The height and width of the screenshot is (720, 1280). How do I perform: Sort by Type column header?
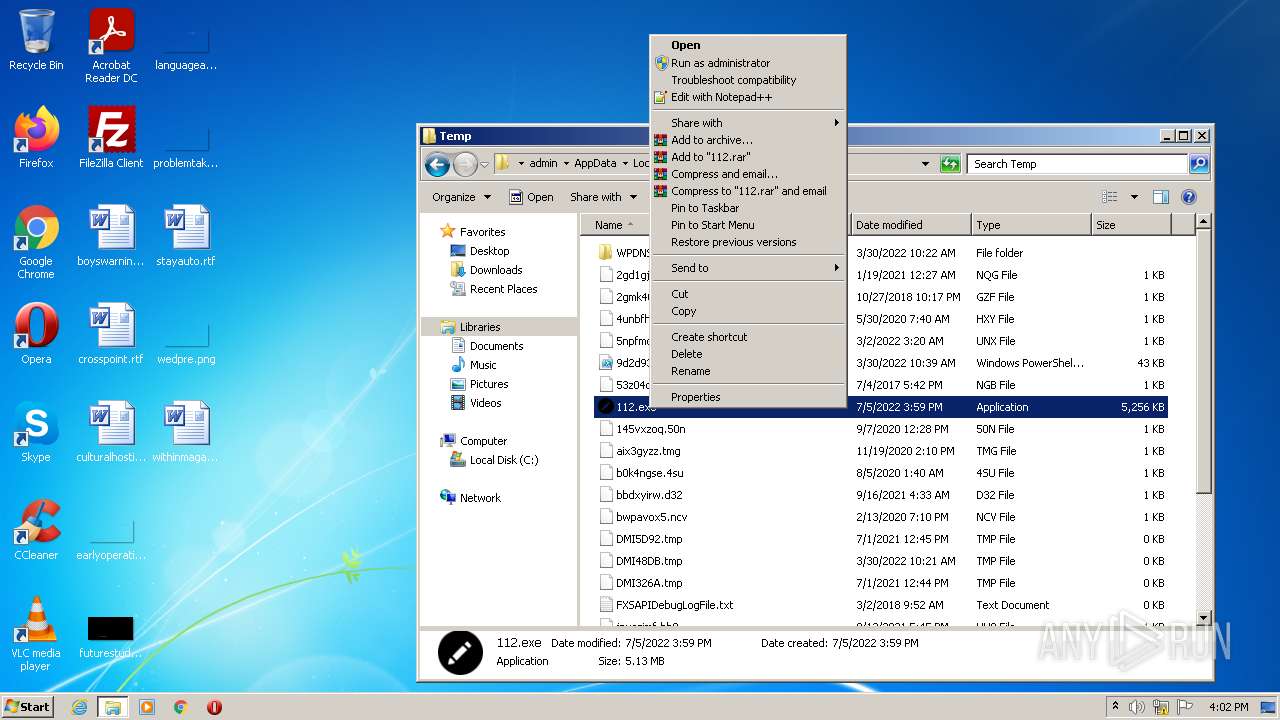click(1031, 225)
